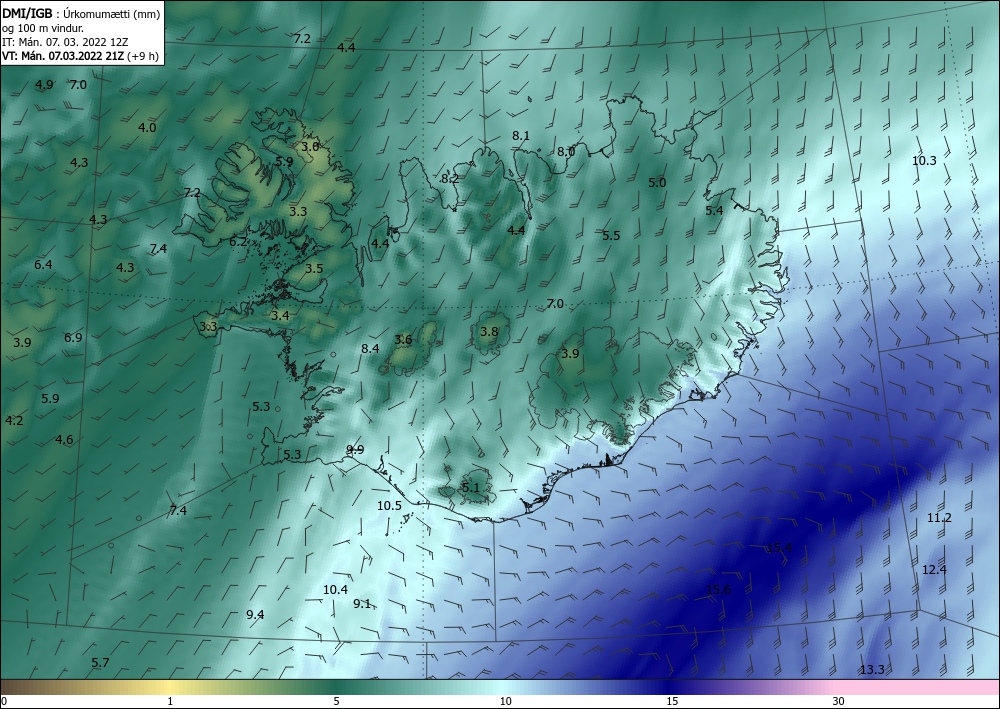Click the 5.1 value label
The width and height of the screenshot is (1000, 709).
point(470,488)
